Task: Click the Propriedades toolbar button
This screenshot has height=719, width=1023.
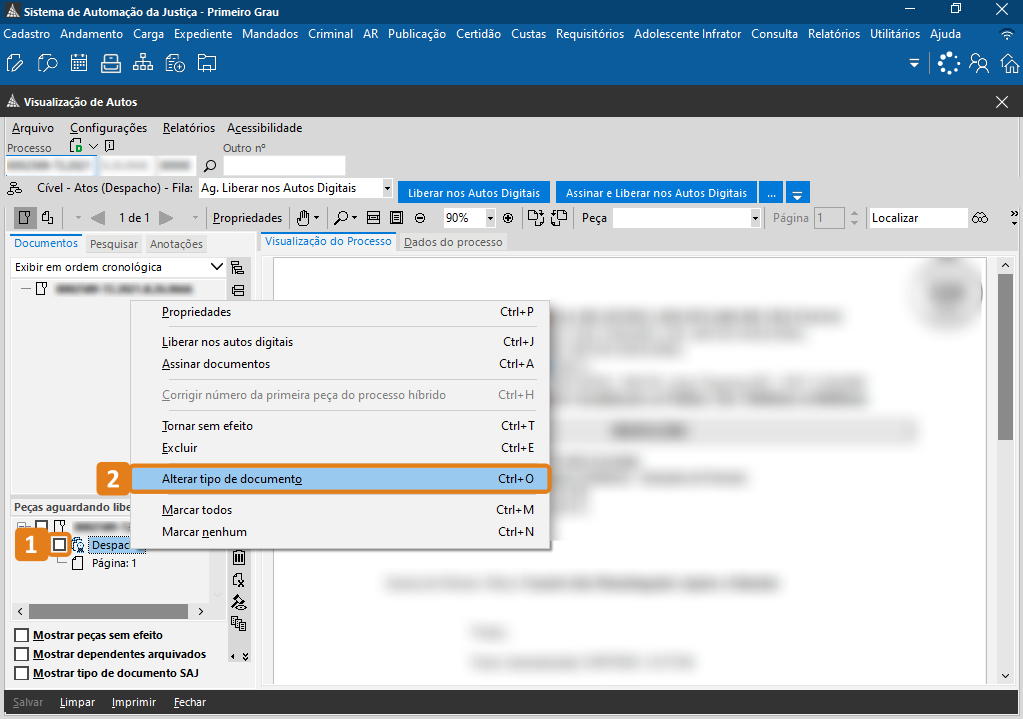Action: click(x=247, y=218)
